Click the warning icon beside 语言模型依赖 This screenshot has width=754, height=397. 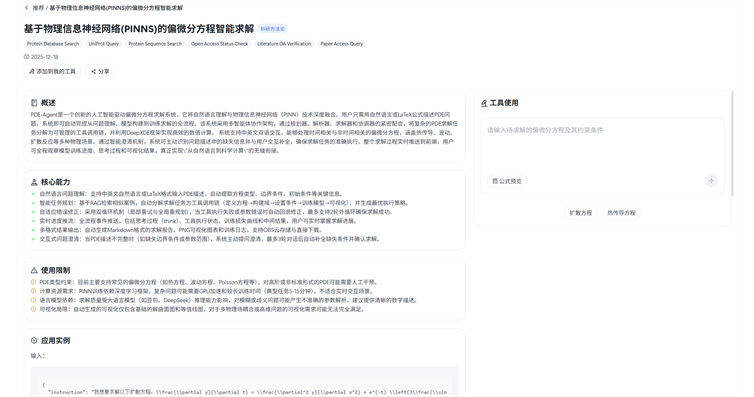(x=34, y=300)
